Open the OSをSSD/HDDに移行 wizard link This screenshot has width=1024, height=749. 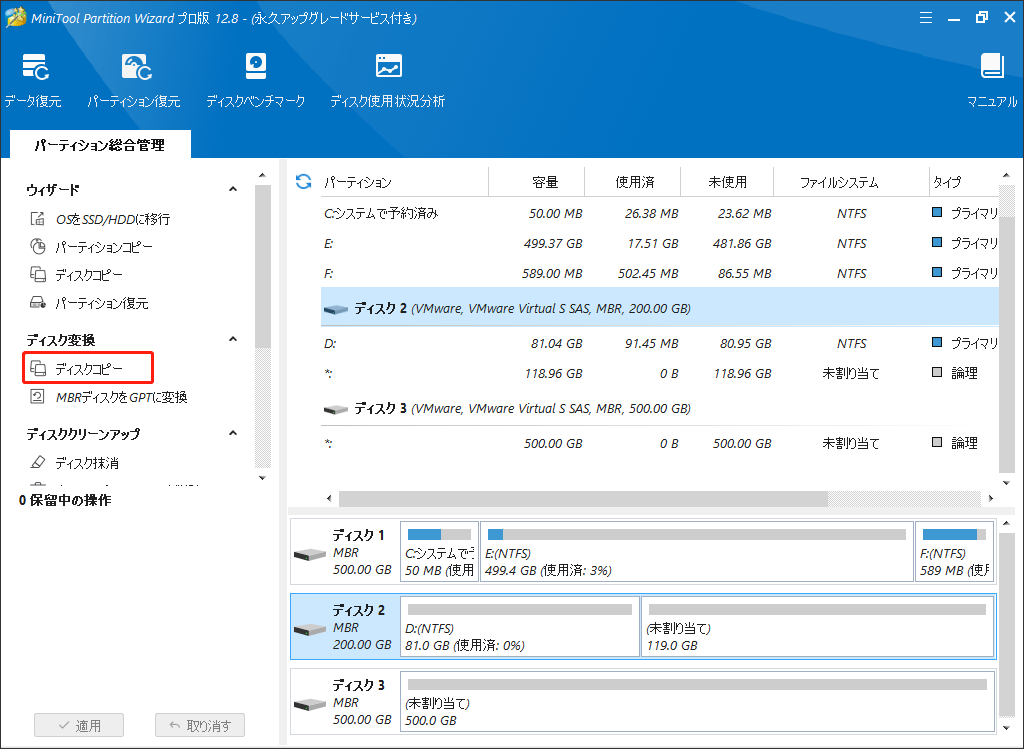[113, 219]
